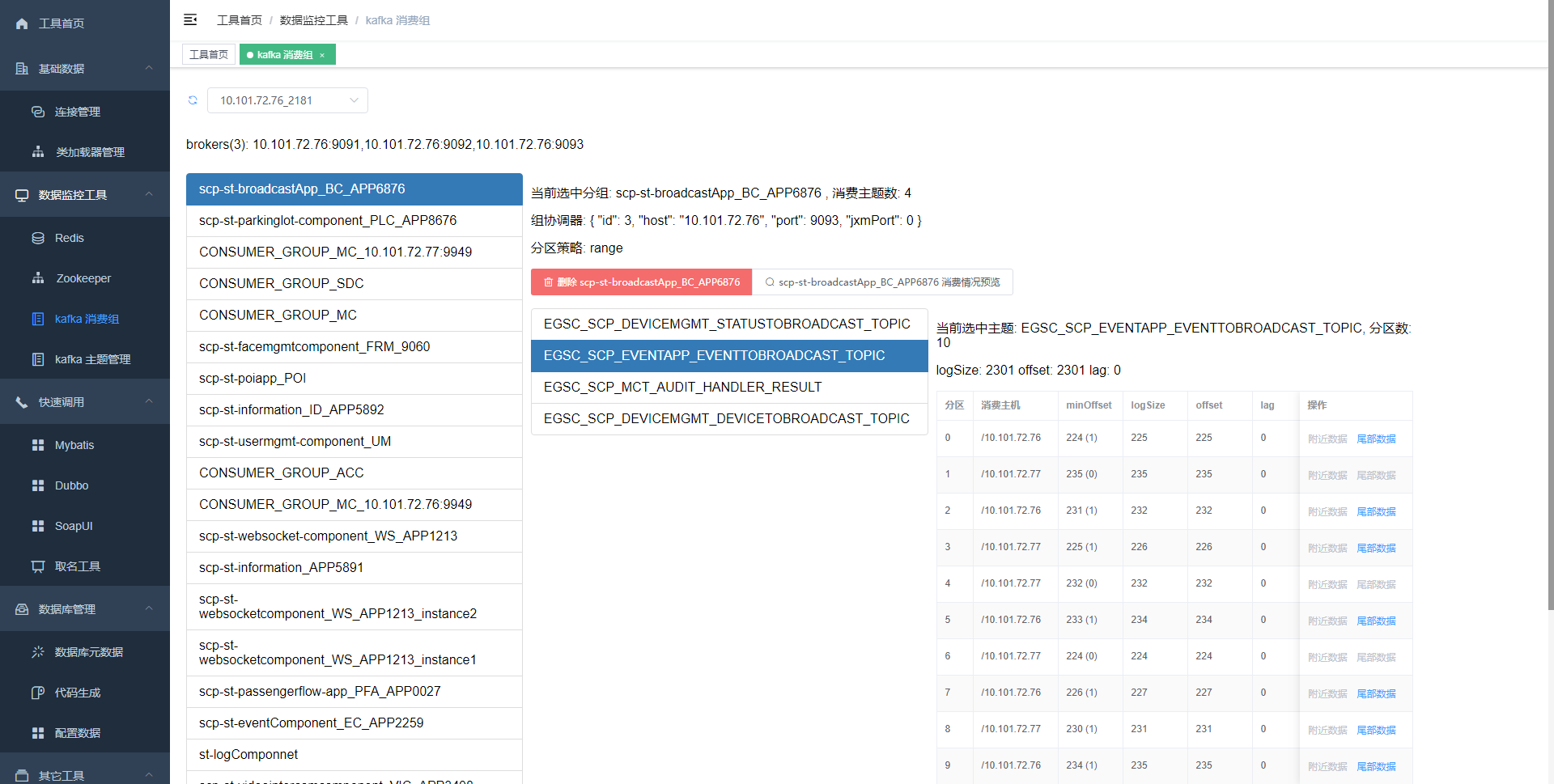This screenshot has height=784, width=1554.
Task: Click the 数据库管理 icon
Action: coord(22,609)
